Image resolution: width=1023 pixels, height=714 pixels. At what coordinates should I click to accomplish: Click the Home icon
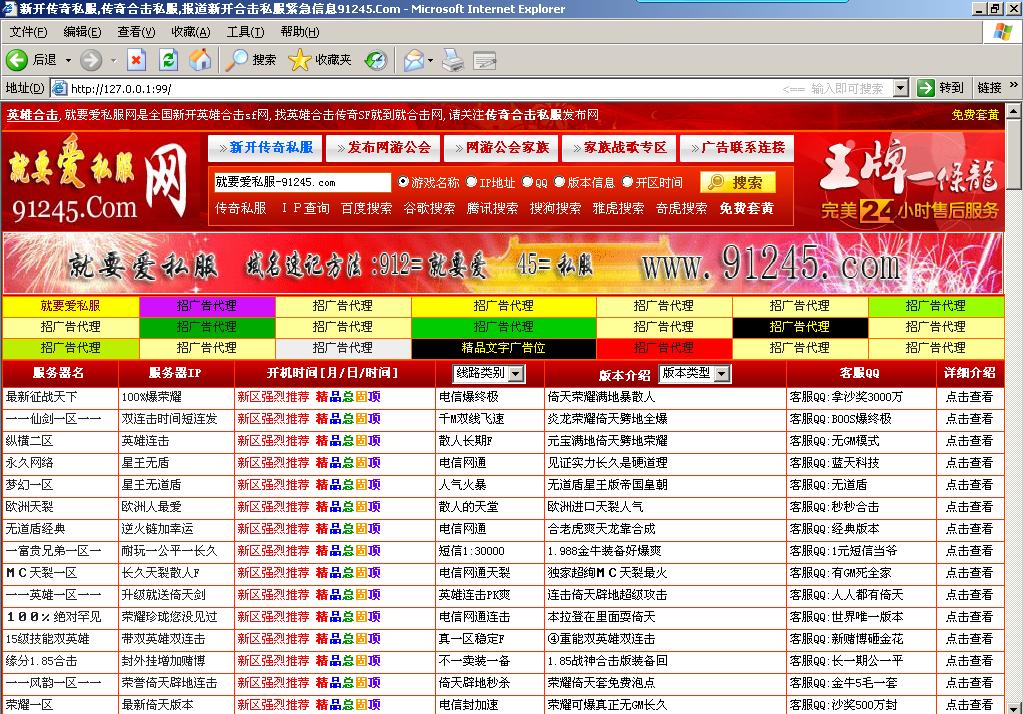point(202,60)
